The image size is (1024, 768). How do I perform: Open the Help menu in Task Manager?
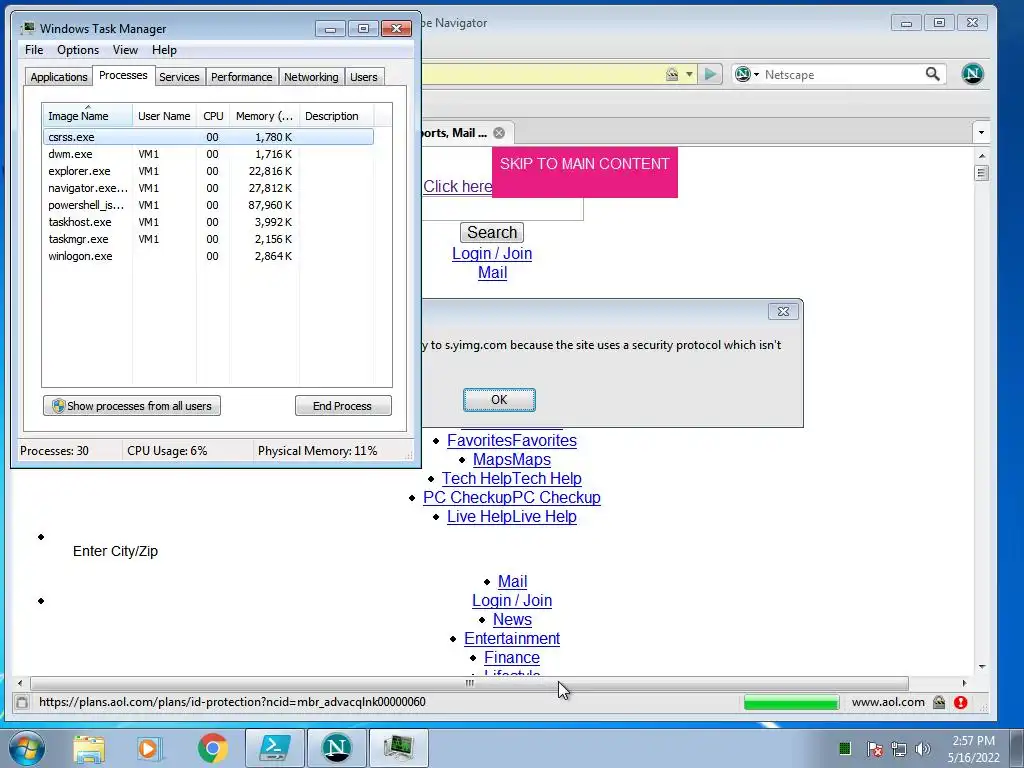[164, 50]
